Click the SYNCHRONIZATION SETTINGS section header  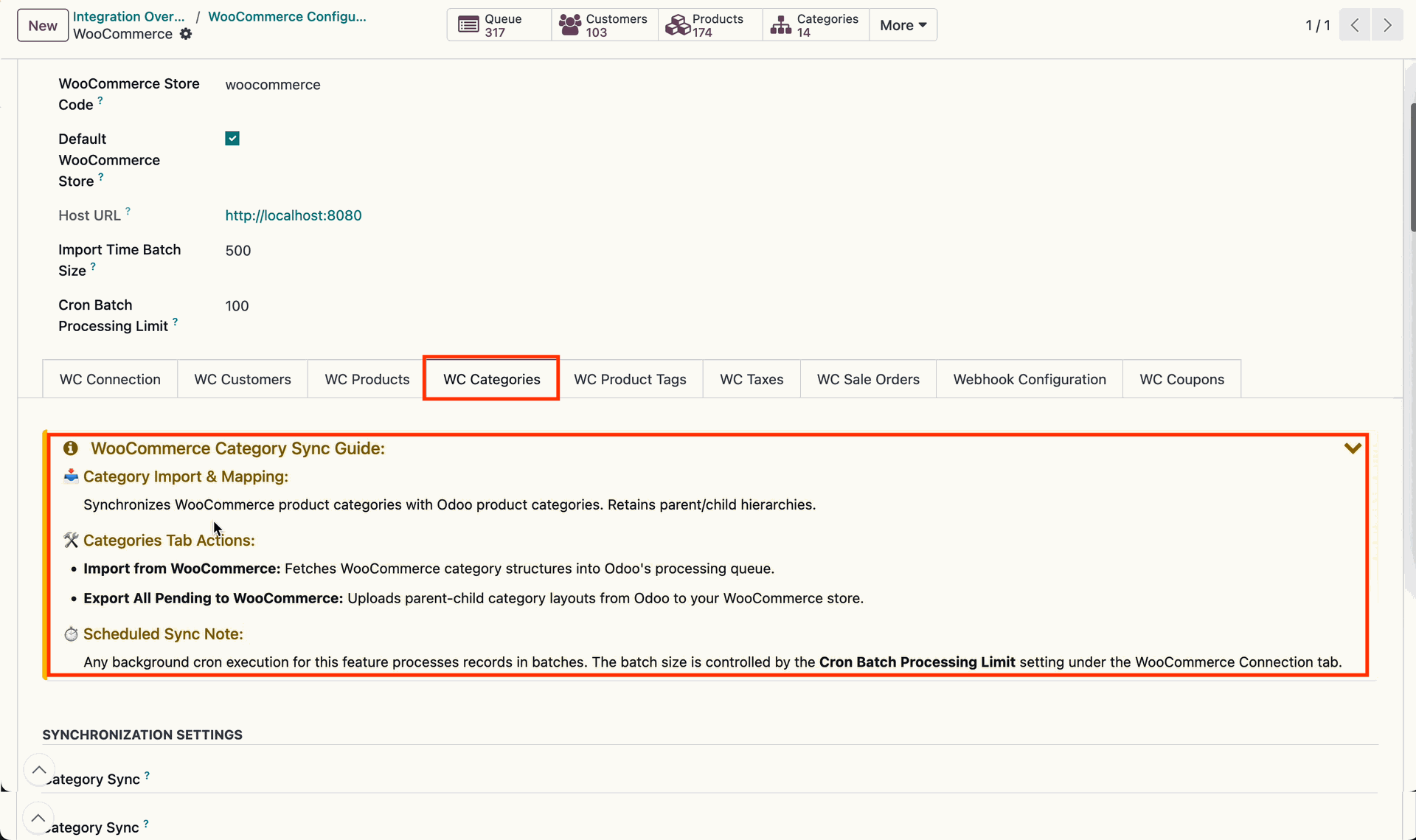tap(142, 735)
